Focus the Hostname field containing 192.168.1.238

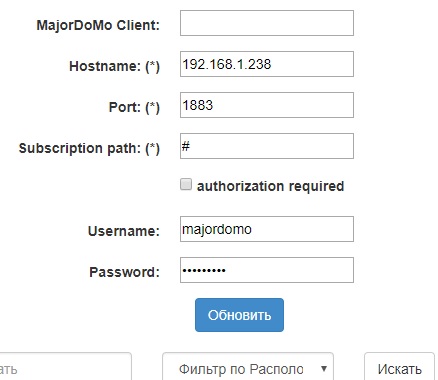(x=267, y=64)
